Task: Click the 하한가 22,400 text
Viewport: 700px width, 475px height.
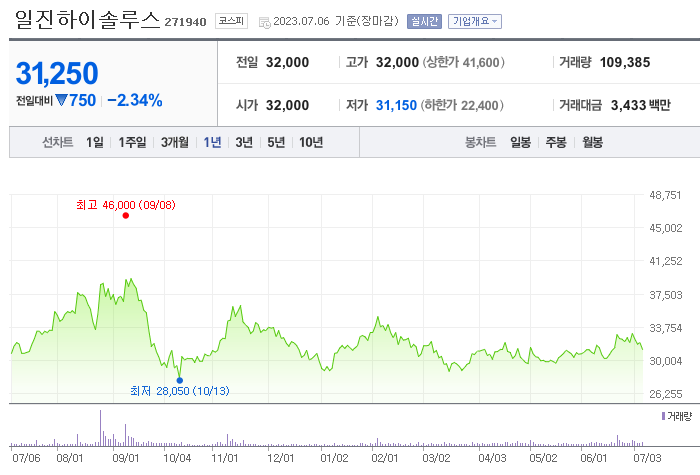Action: point(462,105)
